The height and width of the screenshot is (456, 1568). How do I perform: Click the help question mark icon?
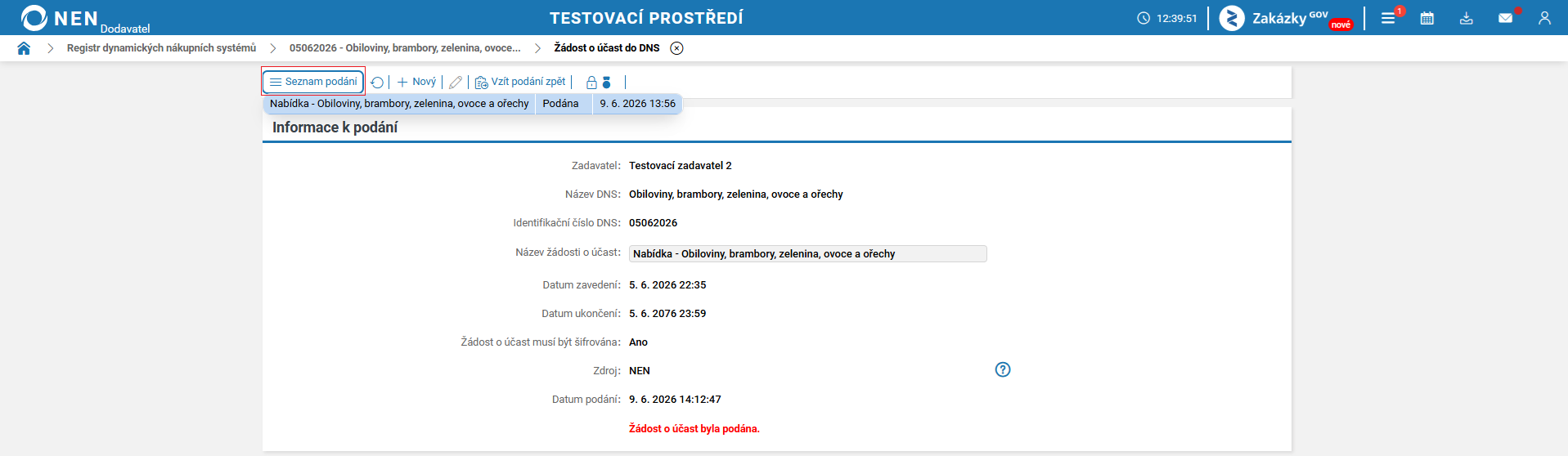(1003, 369)
